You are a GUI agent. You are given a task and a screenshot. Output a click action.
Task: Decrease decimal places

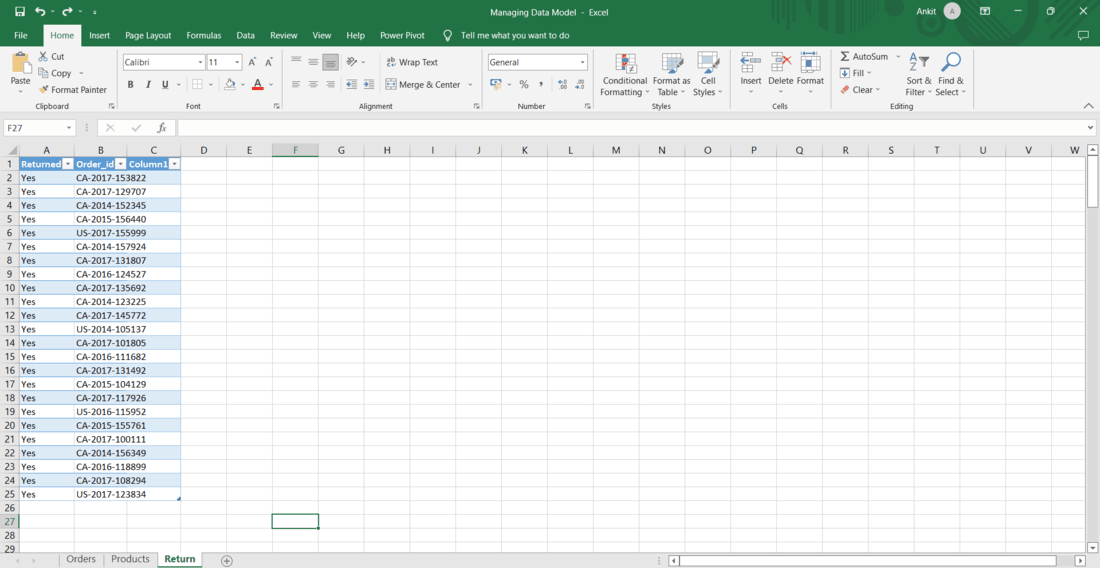(579, 84)
